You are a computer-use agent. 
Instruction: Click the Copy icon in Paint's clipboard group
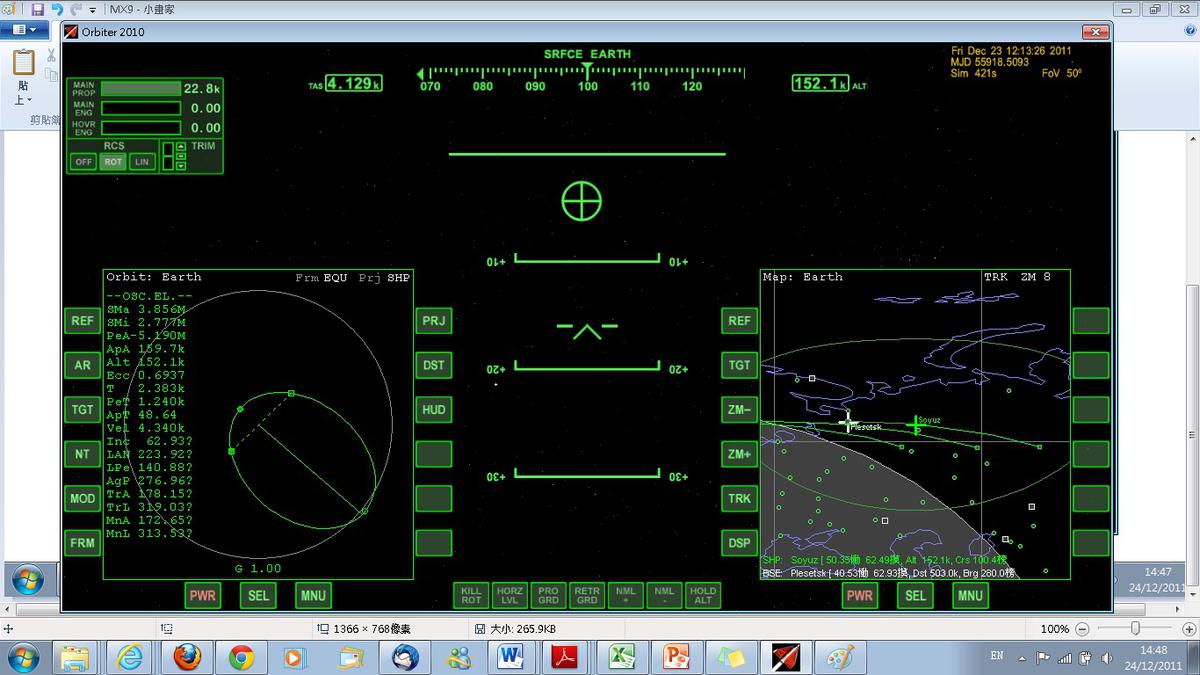(x=50, y=75)
